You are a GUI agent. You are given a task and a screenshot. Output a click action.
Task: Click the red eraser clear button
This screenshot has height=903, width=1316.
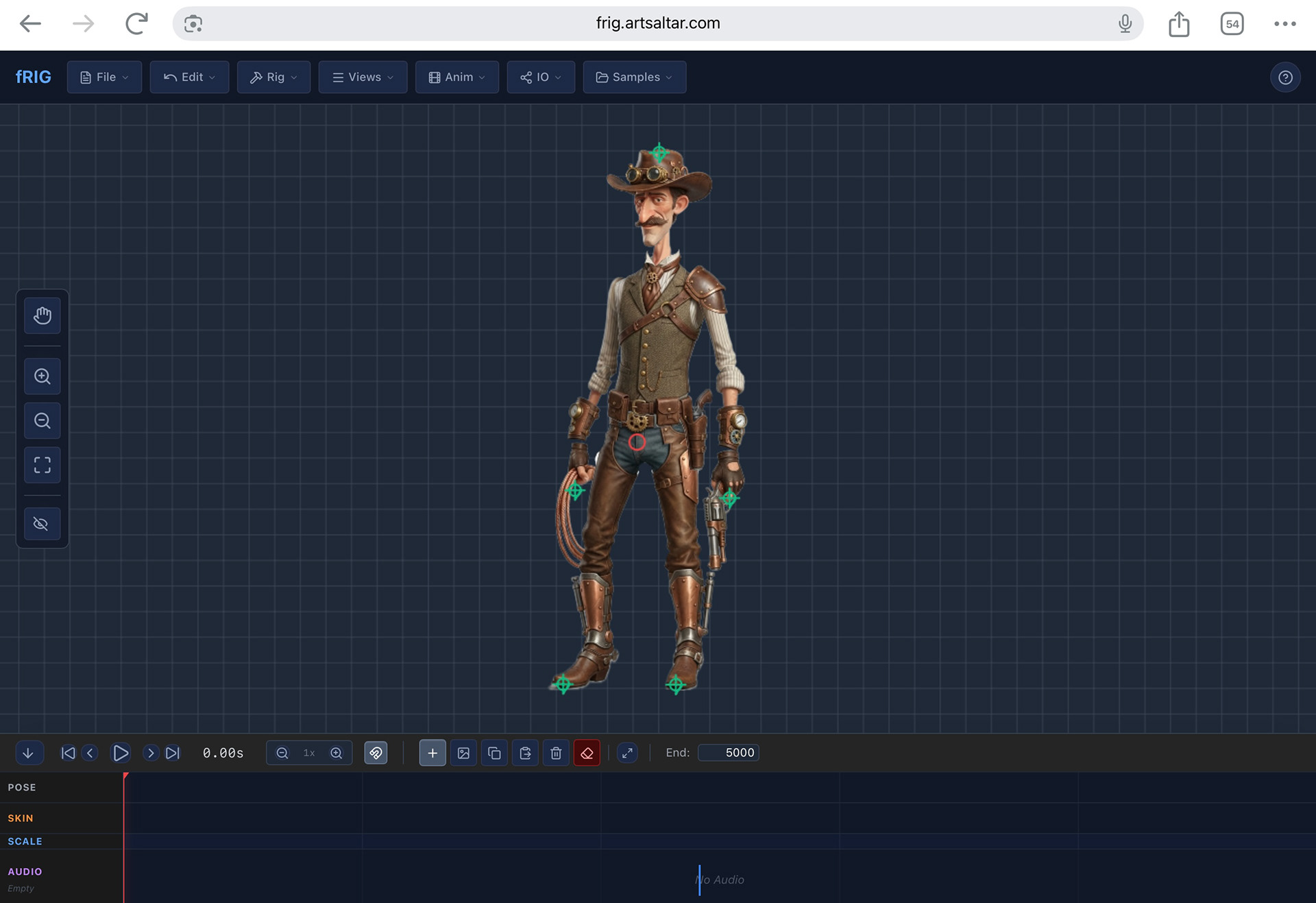coord(587,753)
